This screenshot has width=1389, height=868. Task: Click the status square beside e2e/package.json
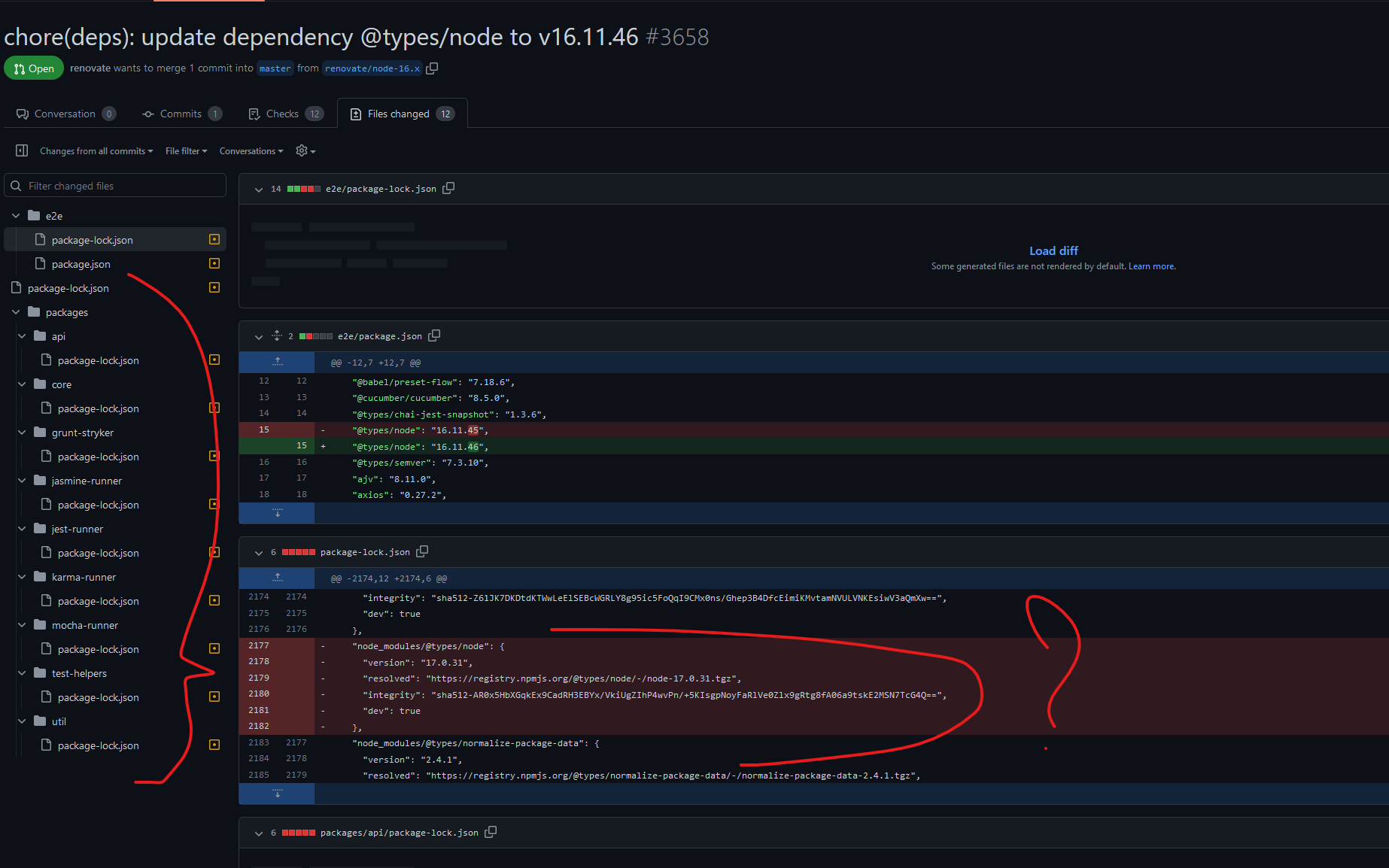[x=214, y=263]
